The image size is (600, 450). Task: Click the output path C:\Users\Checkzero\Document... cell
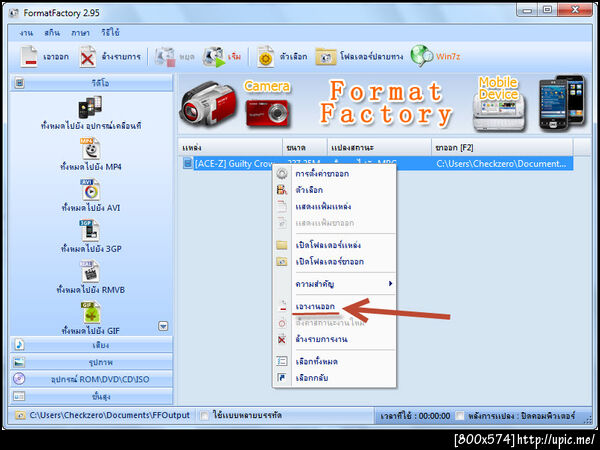[x=501, y=164]
